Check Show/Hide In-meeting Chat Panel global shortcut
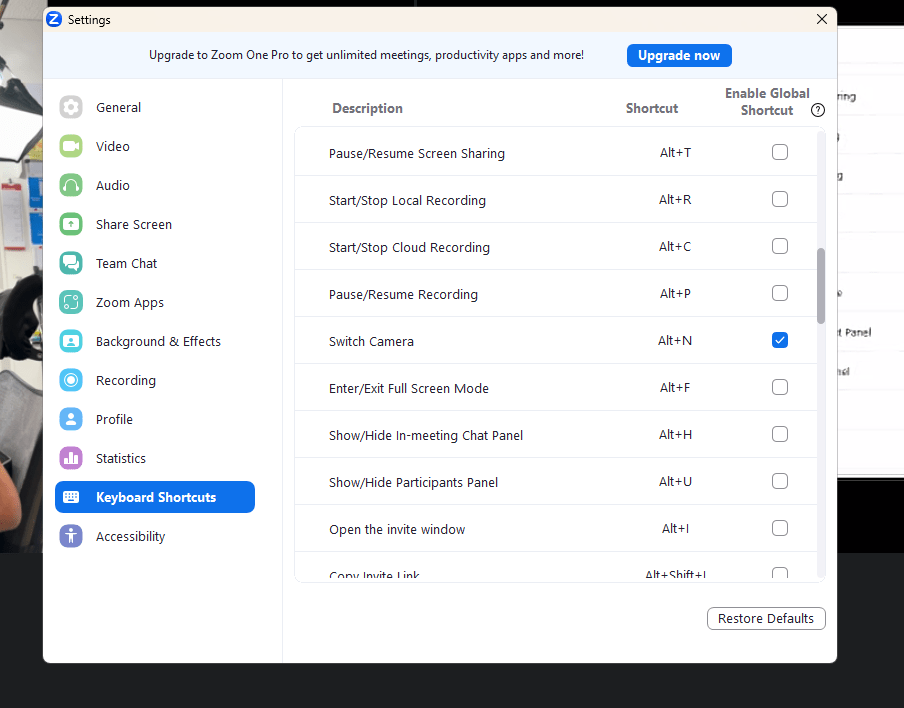Screen dimensions: 904x708 (779, 434)
